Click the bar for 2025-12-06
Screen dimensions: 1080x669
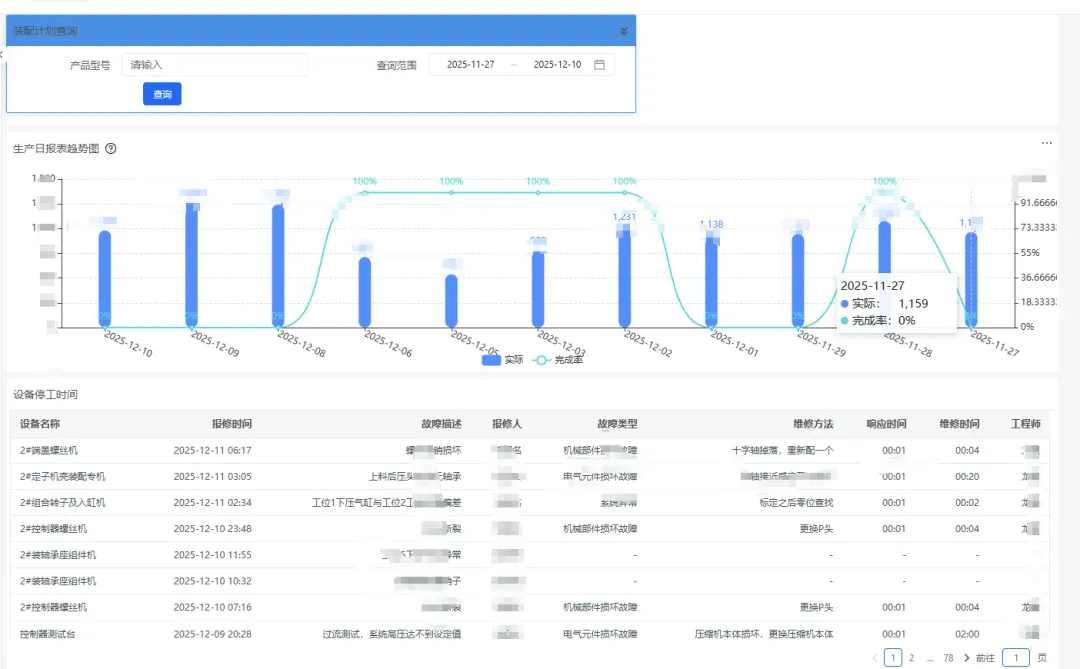(365, 291)
